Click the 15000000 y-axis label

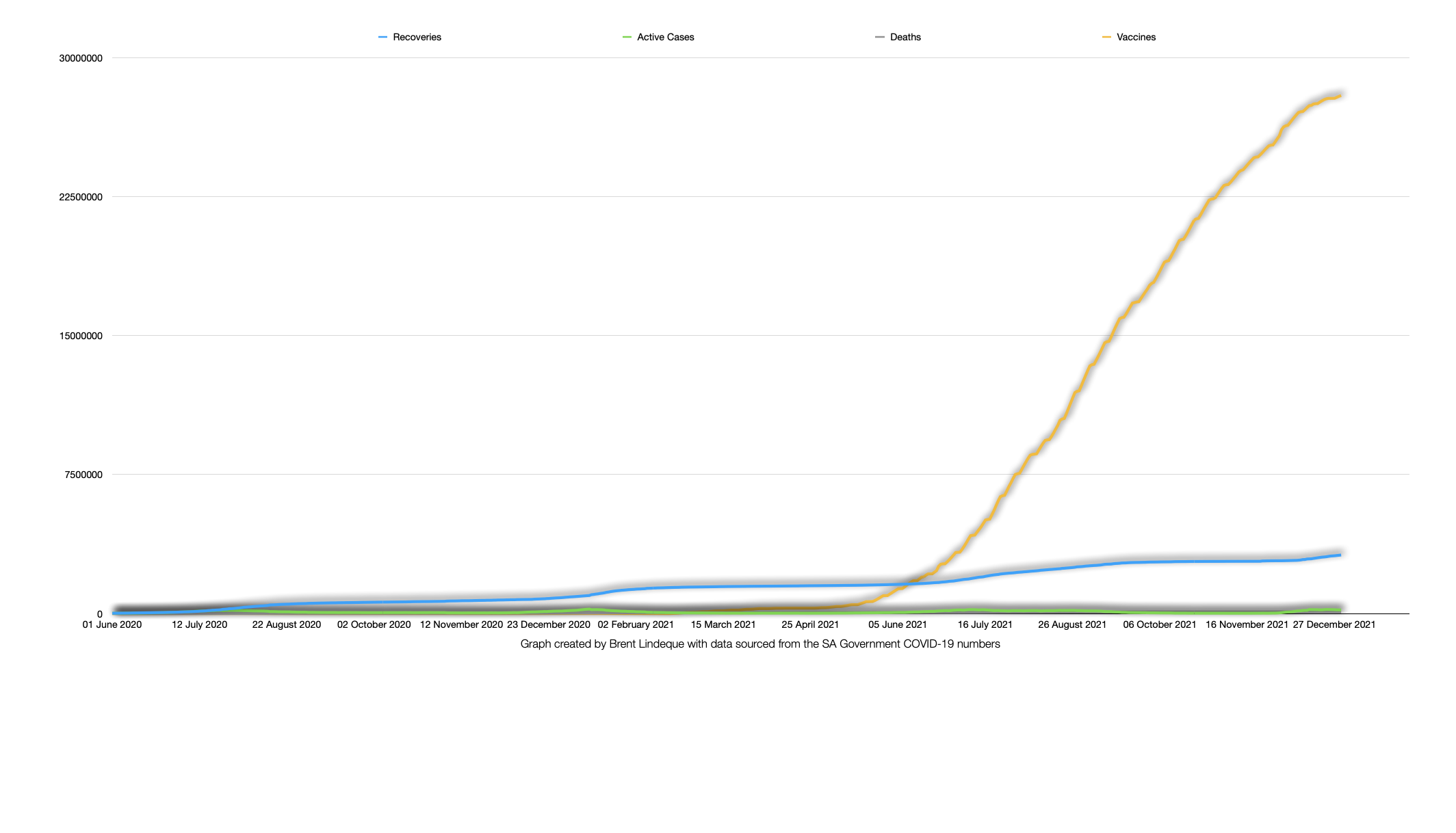pos(81,336)
